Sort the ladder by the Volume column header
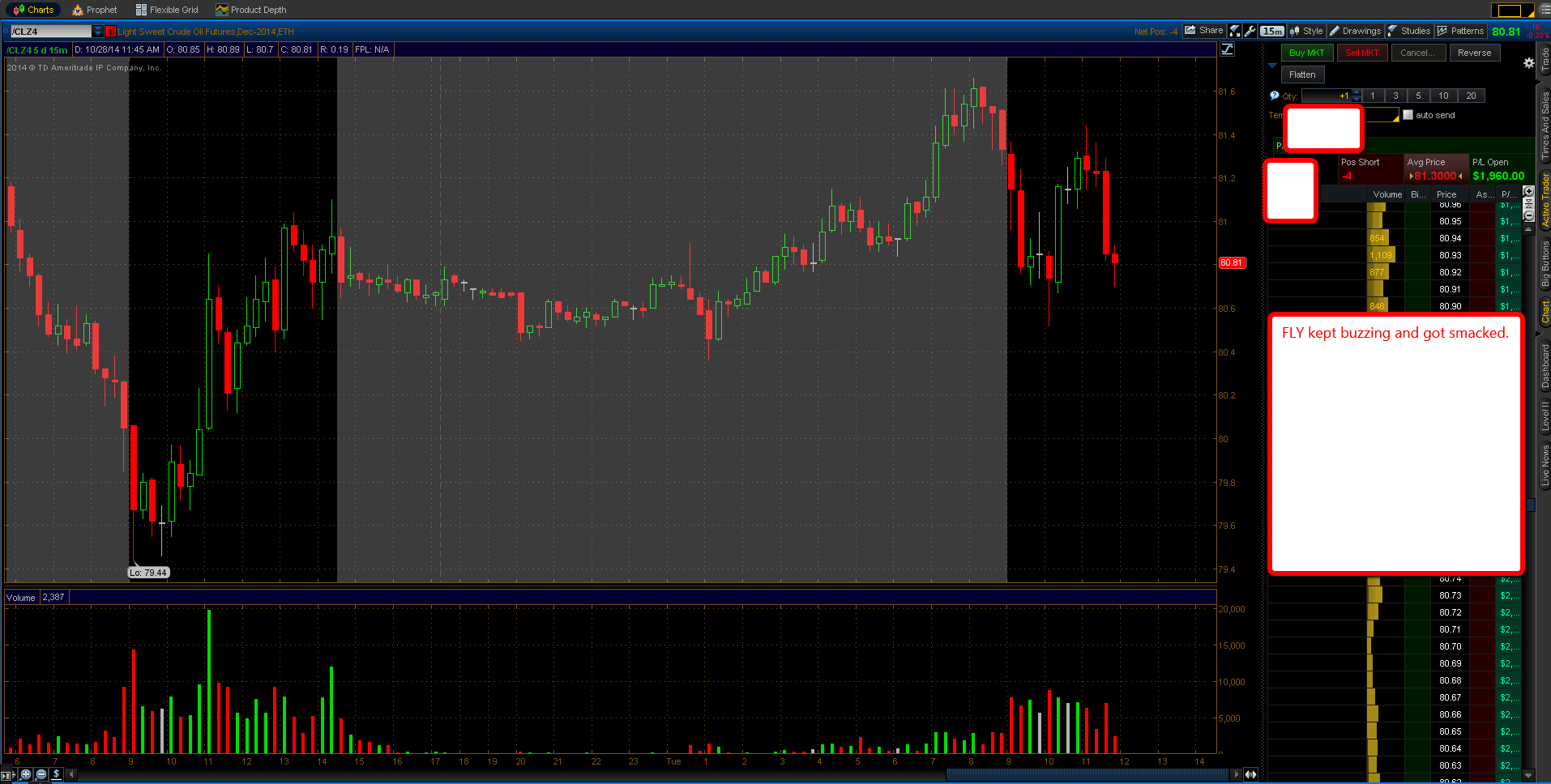This screenshot has height=784, width=1551. pos(1386,194)
